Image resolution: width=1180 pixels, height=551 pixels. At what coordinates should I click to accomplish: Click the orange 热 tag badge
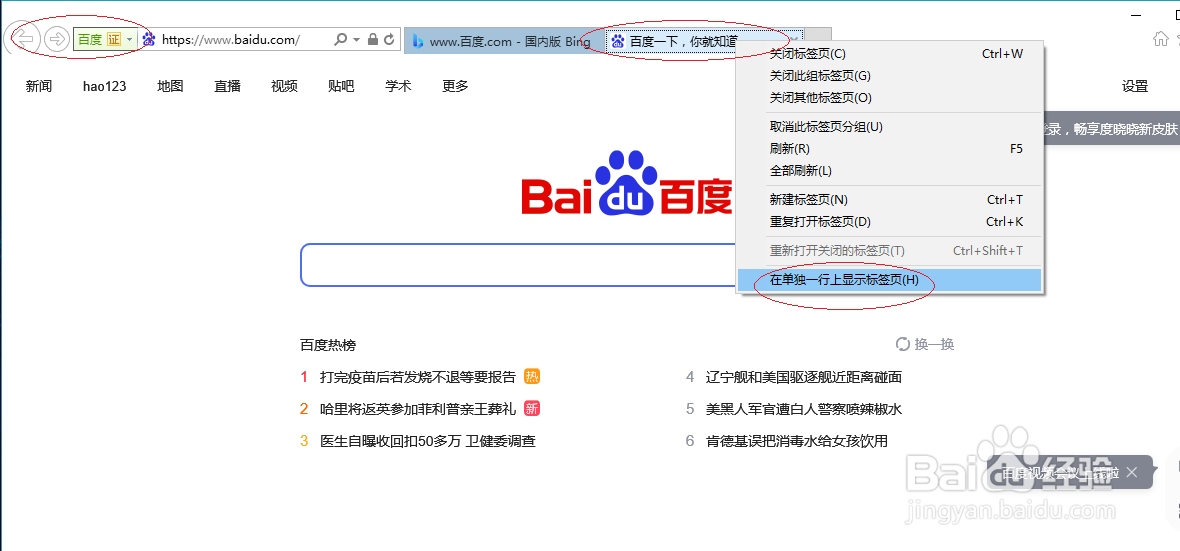click(533, 376)
